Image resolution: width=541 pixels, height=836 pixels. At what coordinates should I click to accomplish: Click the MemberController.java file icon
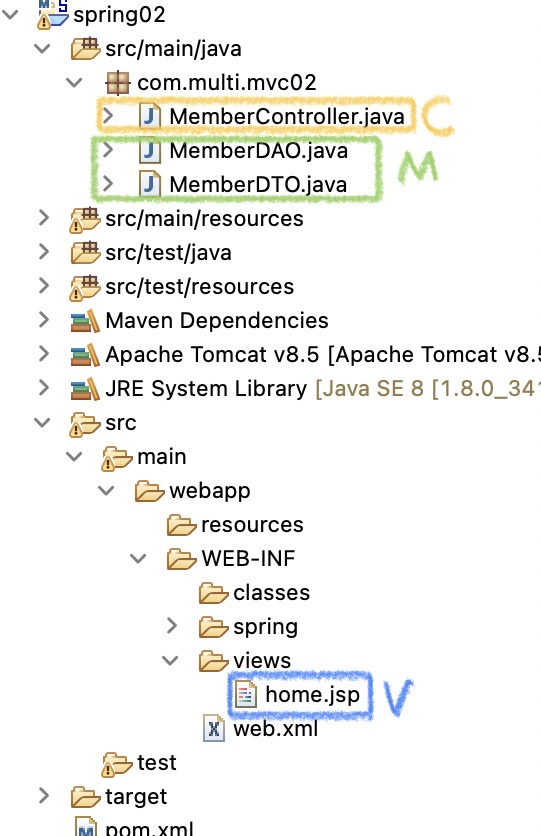150,116
